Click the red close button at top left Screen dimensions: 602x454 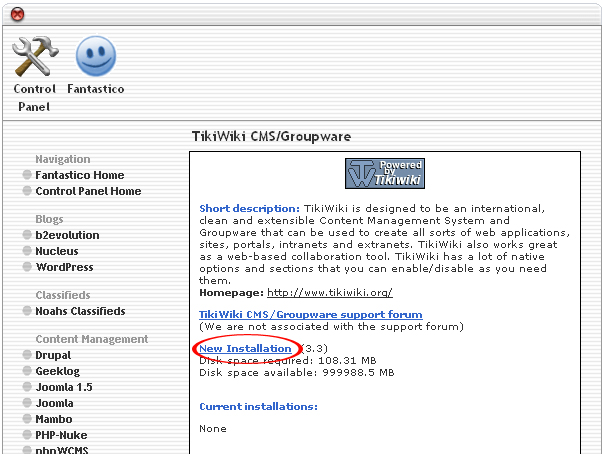click(17, 15)
